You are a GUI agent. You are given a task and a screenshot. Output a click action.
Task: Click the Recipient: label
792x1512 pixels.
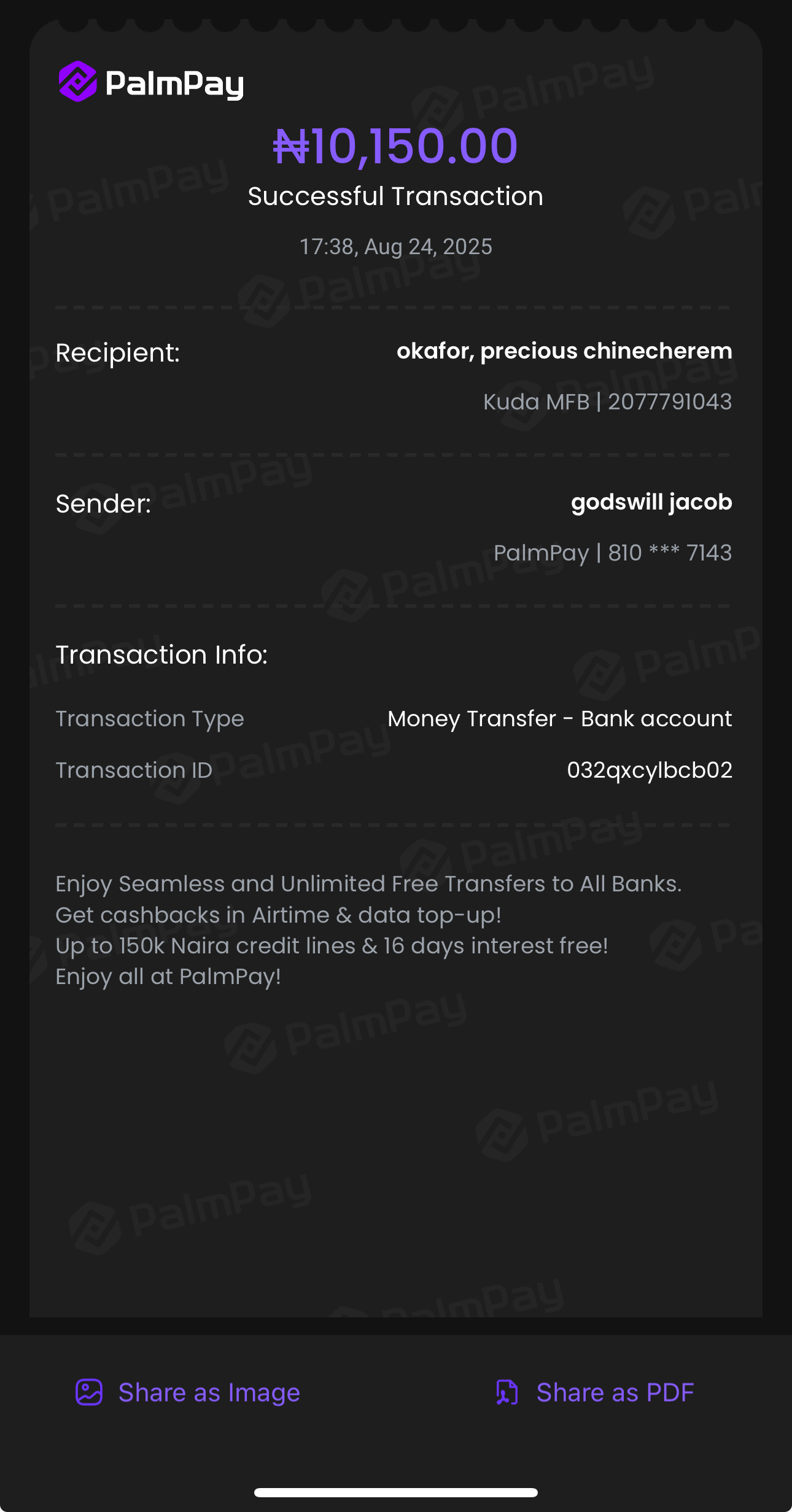(118, 353)
